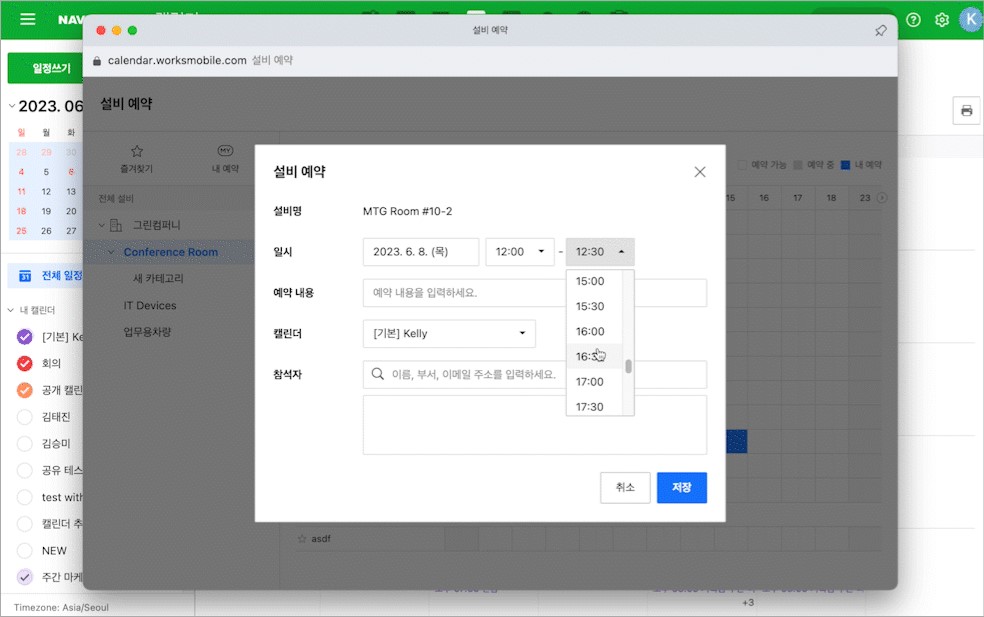Image resolution: width=984 pixels, height=617 pixels.
Task: Click the 예약 중 gray legend swatch
Action: (798, 165)
